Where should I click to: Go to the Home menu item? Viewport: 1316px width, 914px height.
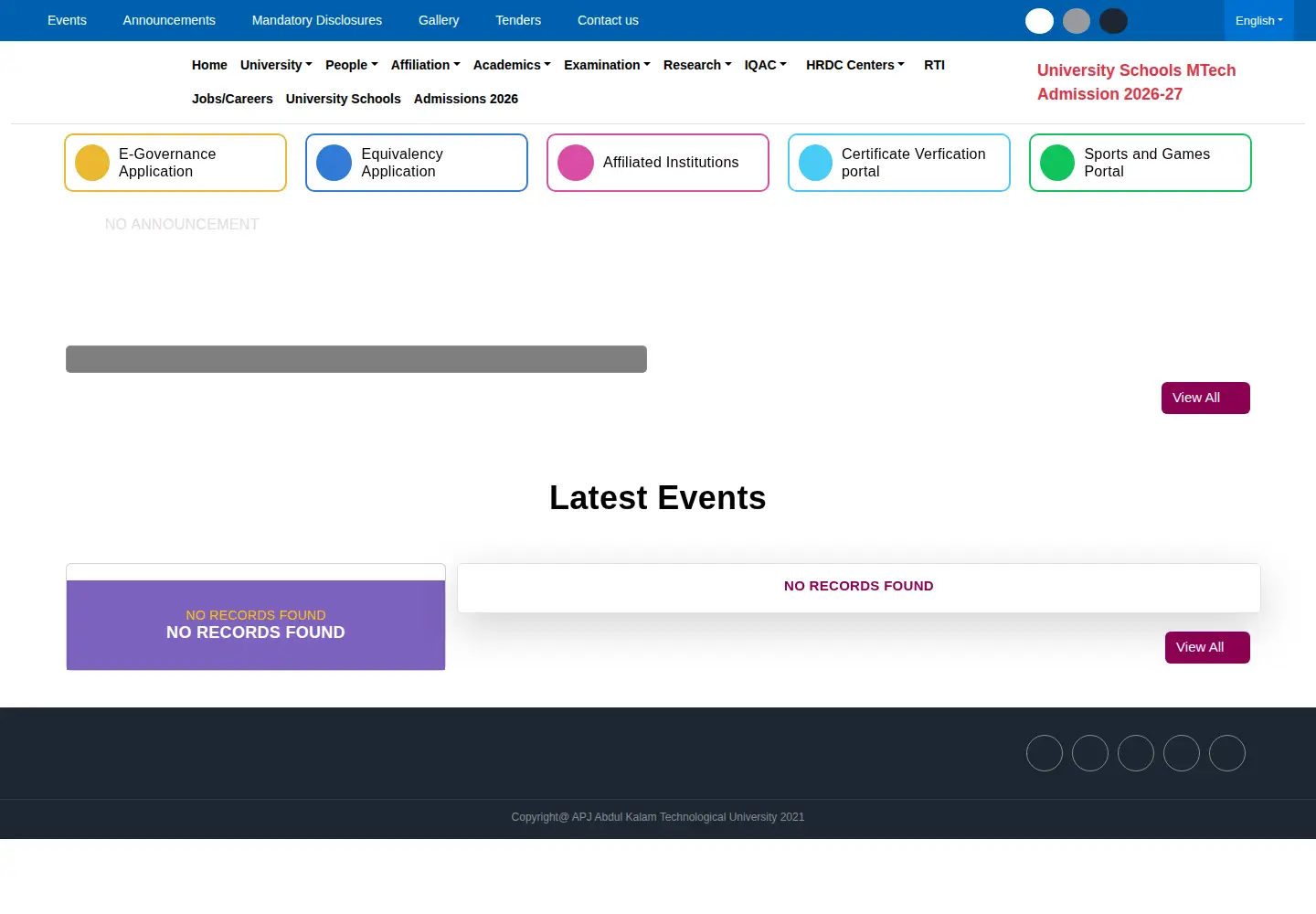coord(209,65)
